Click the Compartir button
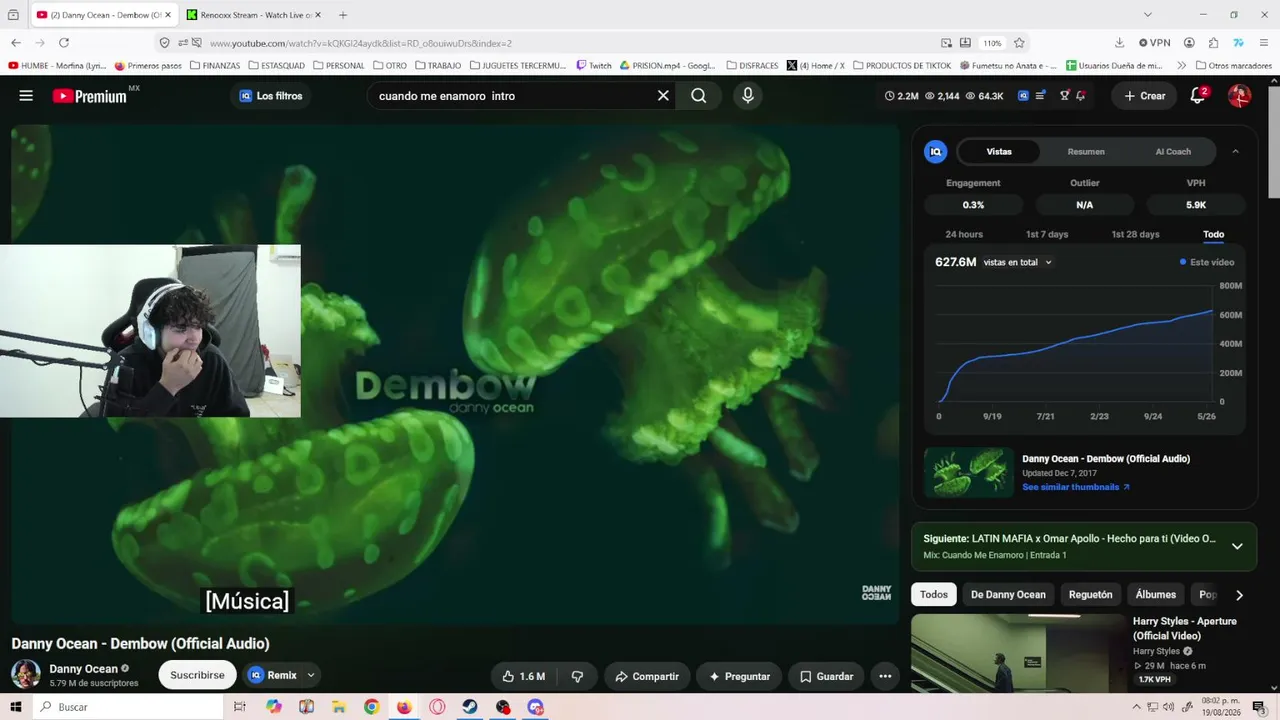This screenshot has height=720, width=1280. coord(647,676)
